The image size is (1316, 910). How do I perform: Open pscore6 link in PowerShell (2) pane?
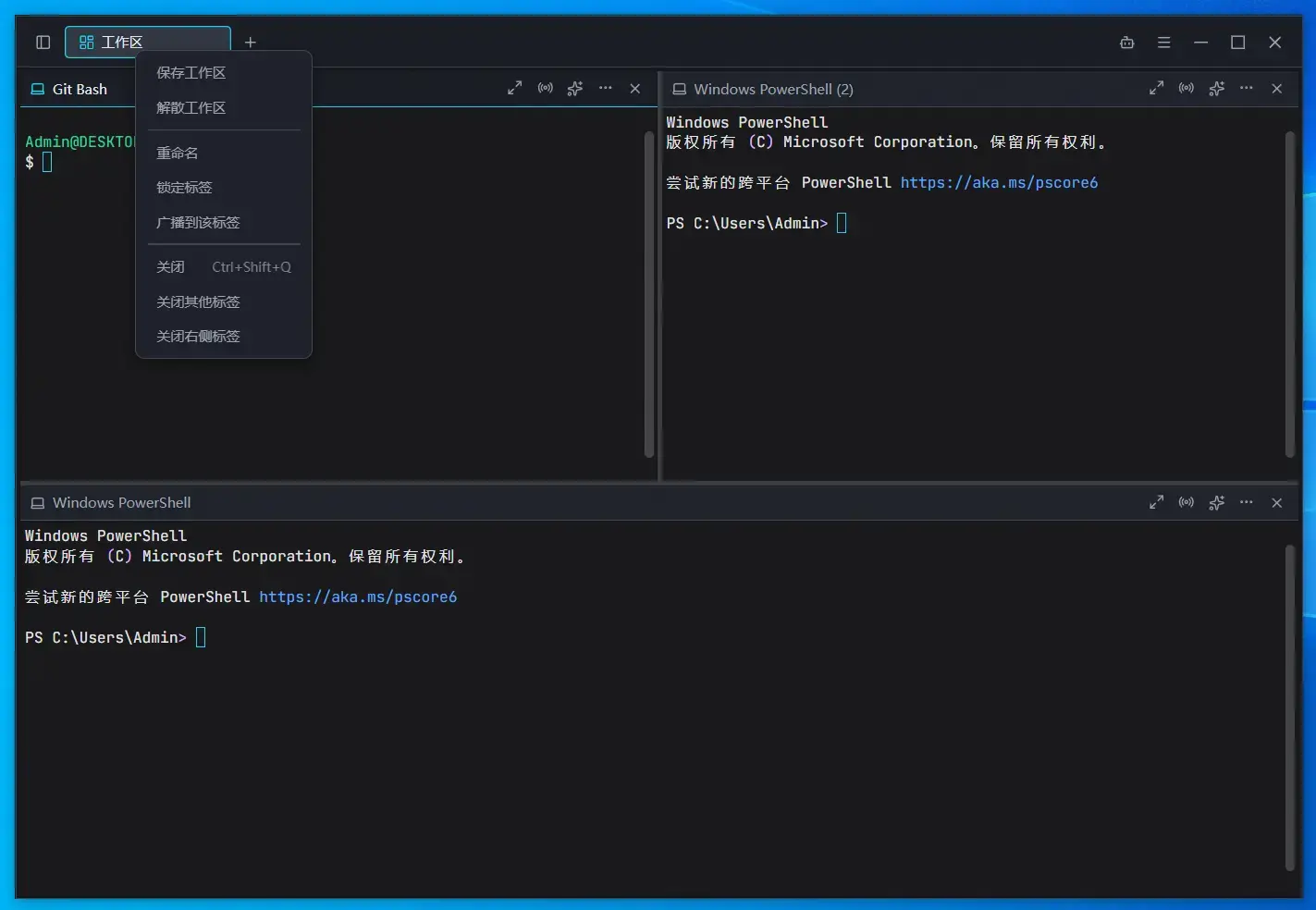click(999, 183)
